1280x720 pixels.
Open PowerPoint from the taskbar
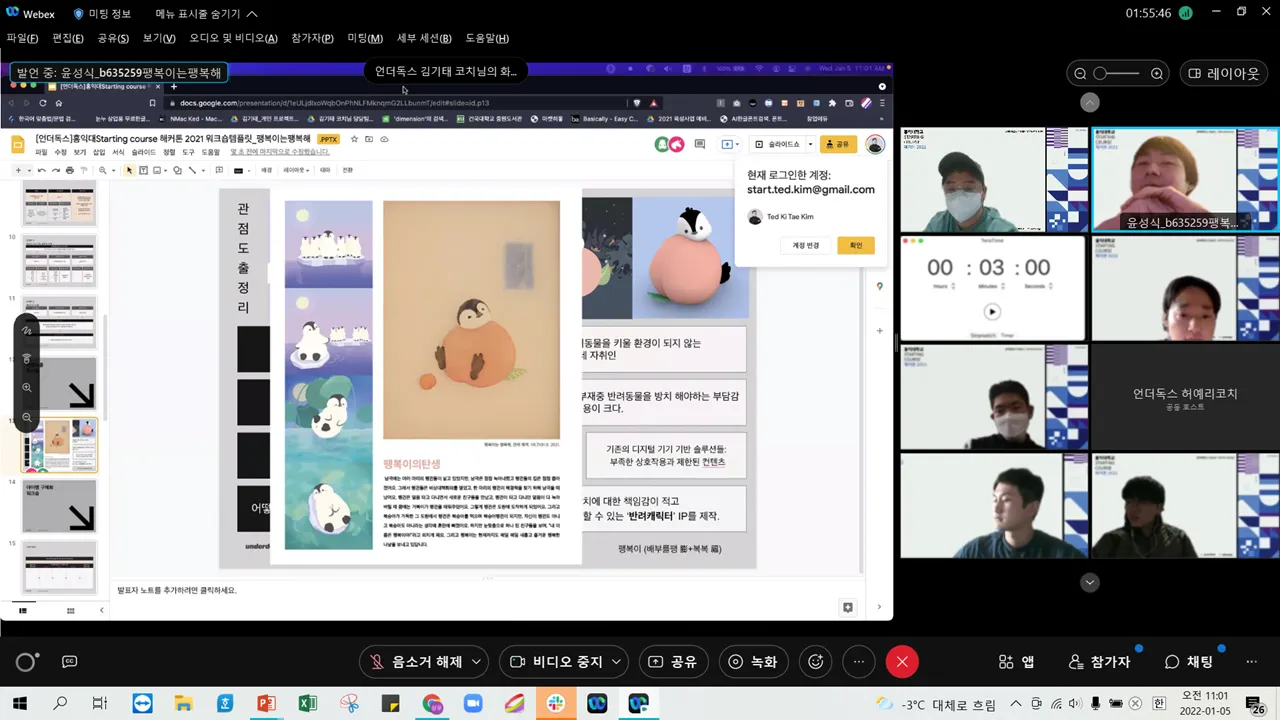(266, 704)
